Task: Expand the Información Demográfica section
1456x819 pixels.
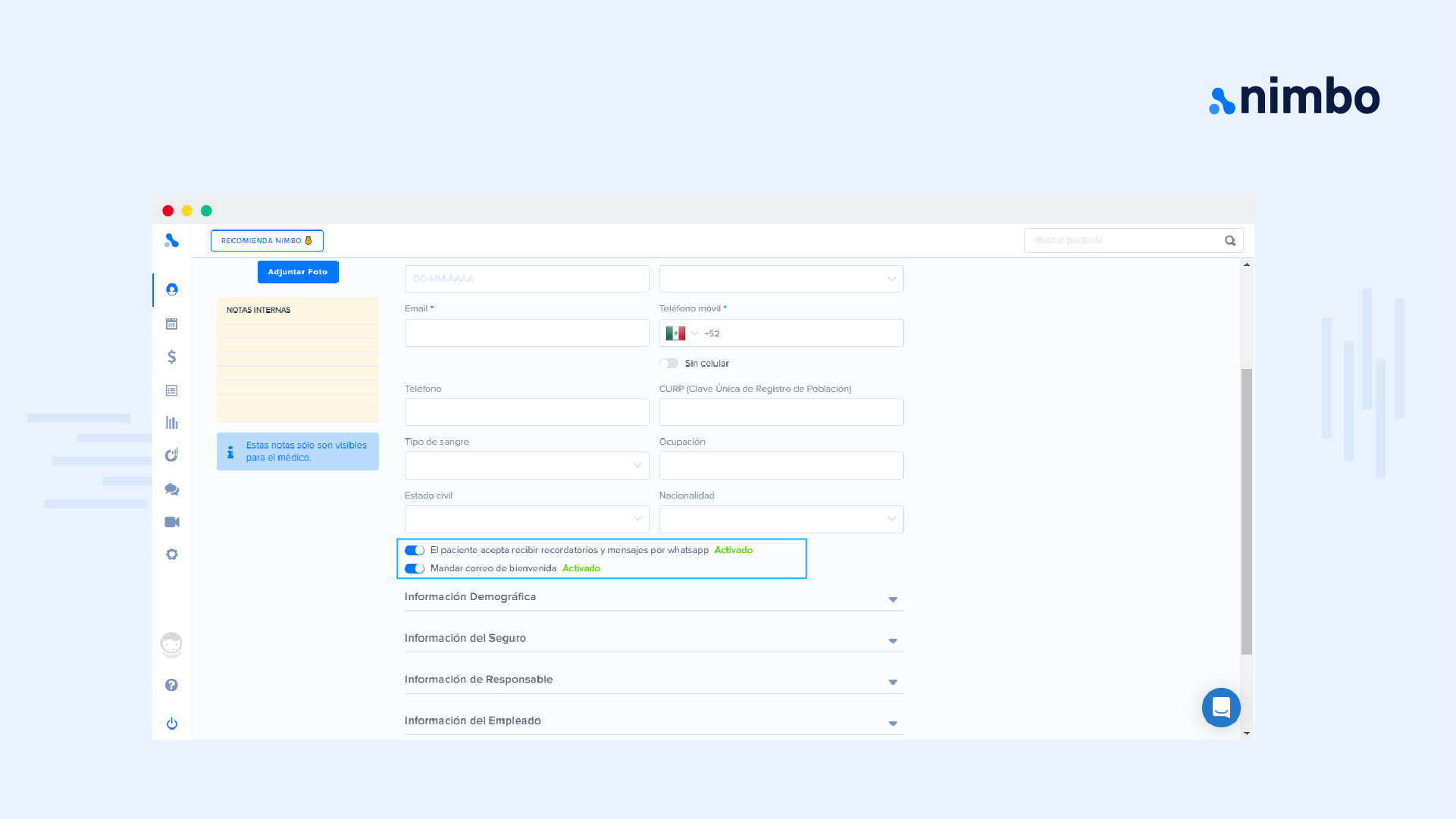Action: click(653, 598)
